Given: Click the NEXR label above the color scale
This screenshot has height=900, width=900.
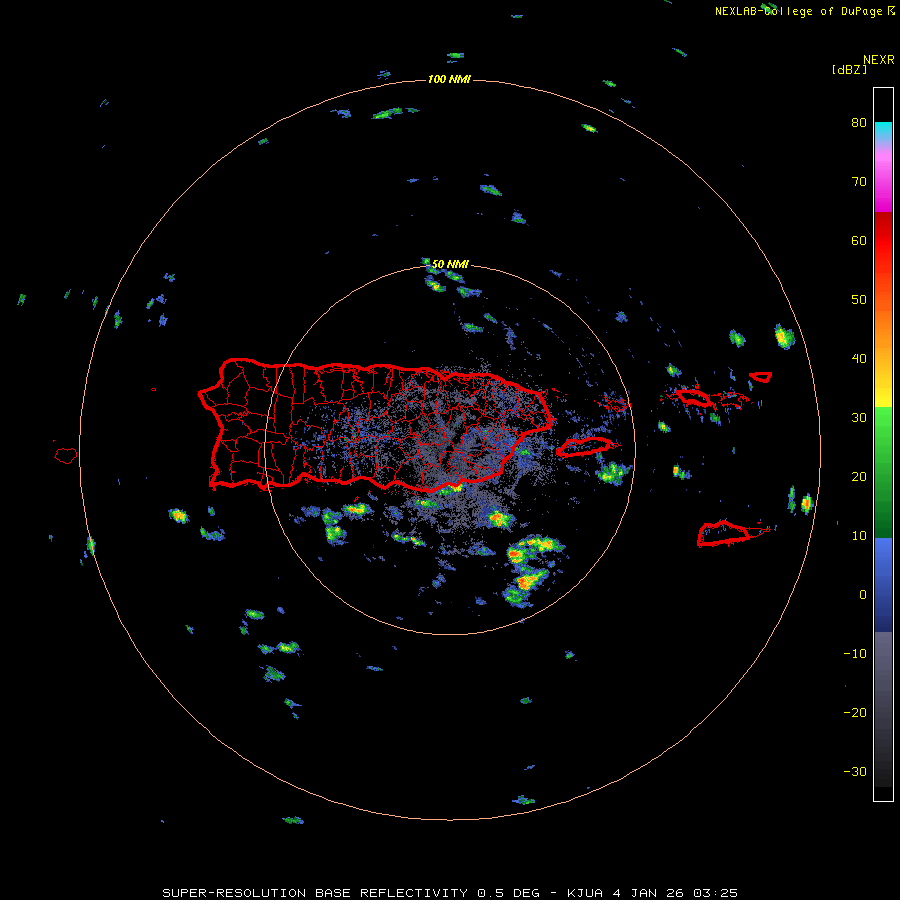Looking at the screenshot, I should pyautogui.click(x=879, y=60).
